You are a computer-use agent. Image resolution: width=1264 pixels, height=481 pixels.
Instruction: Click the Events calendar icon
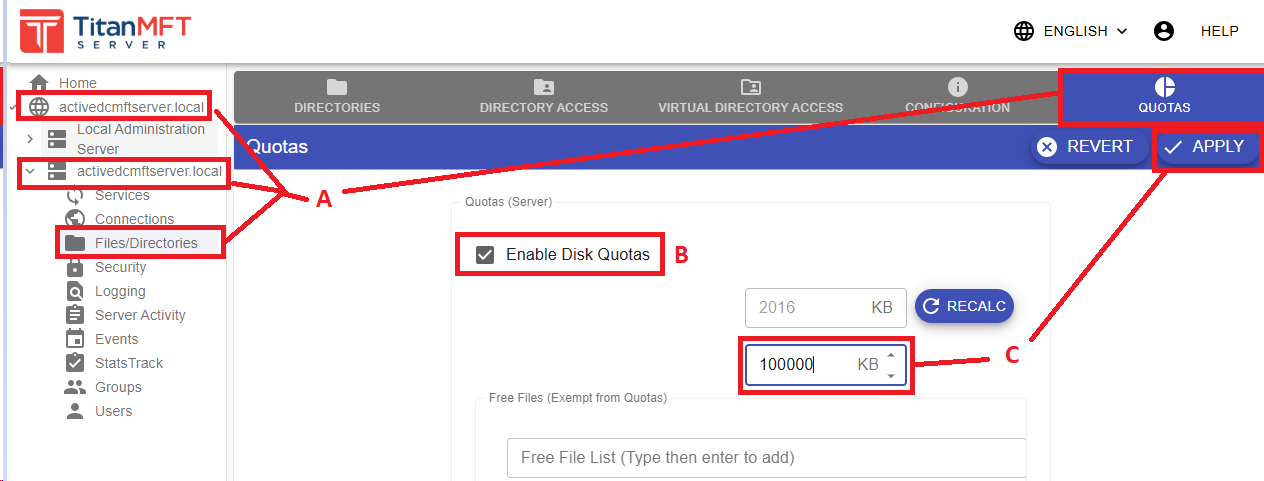tap(75, 339)
